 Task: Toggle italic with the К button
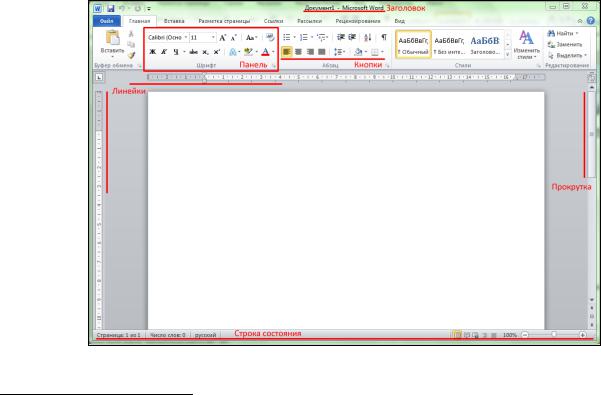coord(164,52)
